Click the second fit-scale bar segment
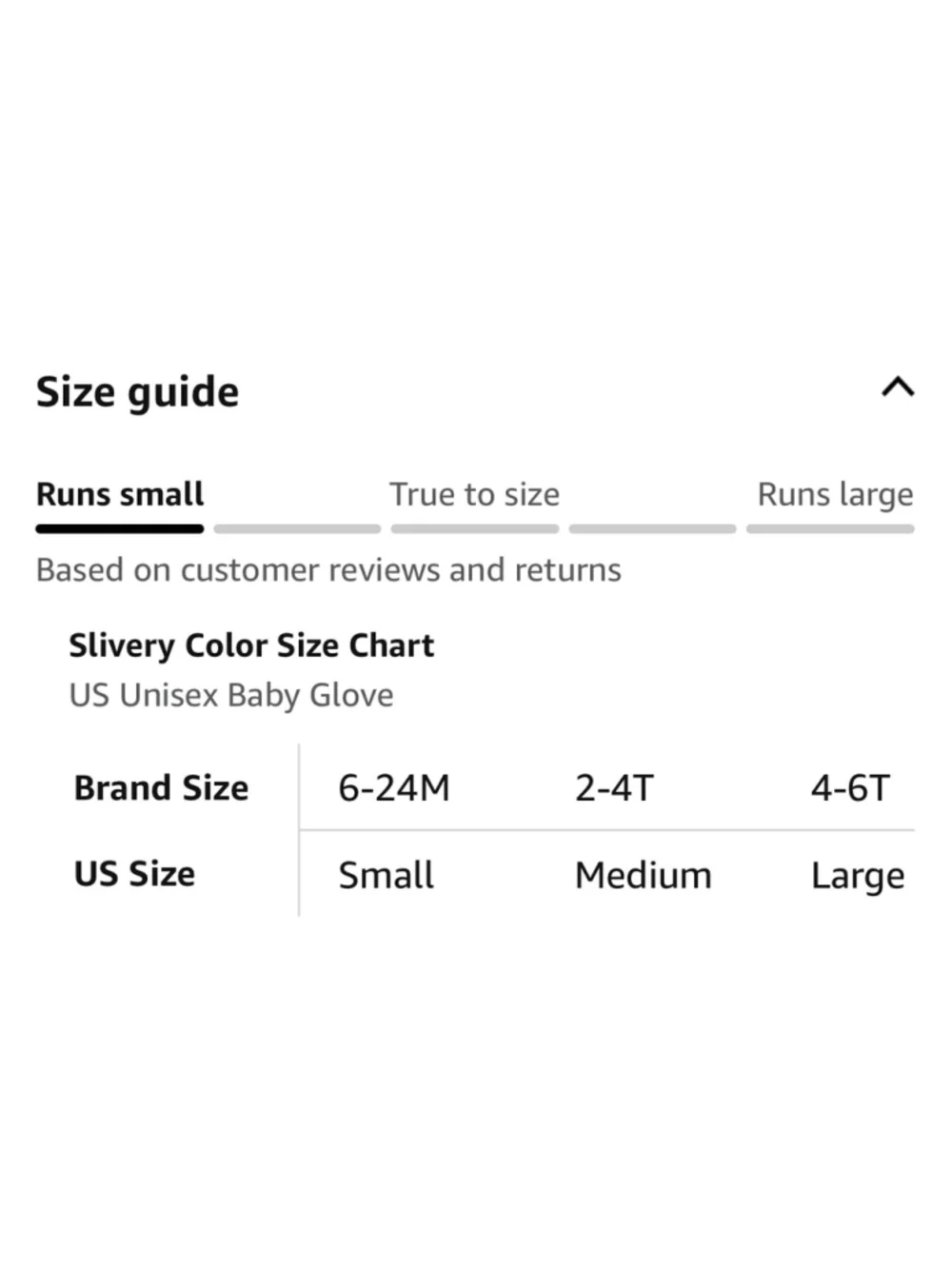The width and height of the screenshot is (952, 1269). 297,528
